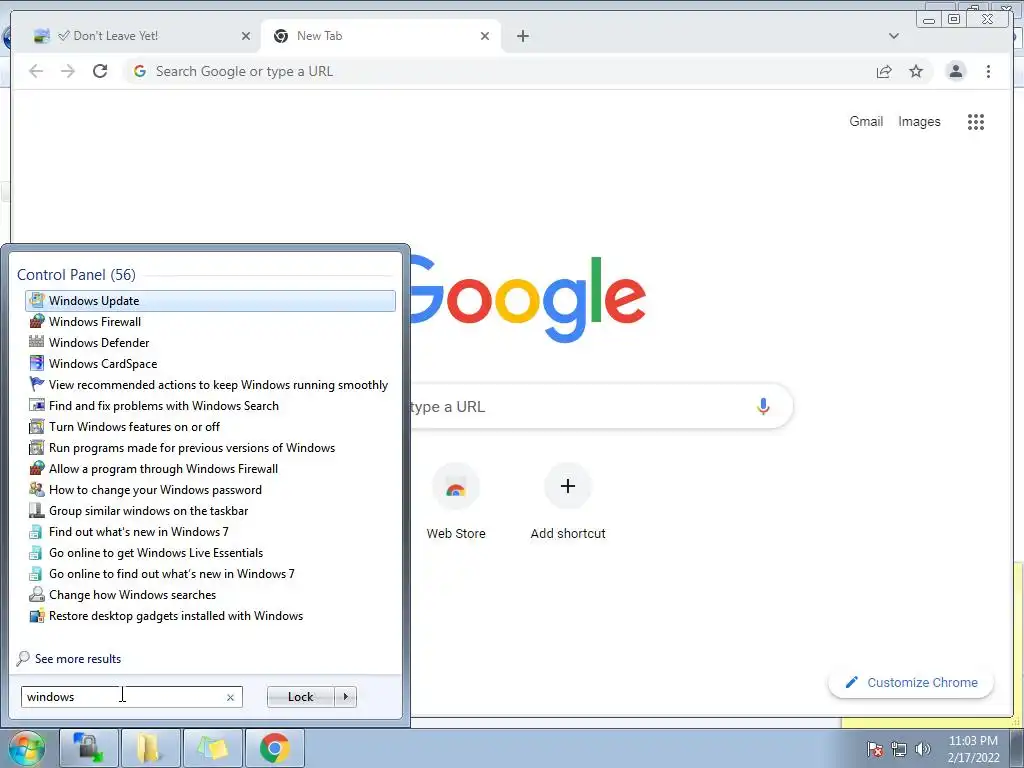Click the Action Center flag tray icon

point(874,749)
